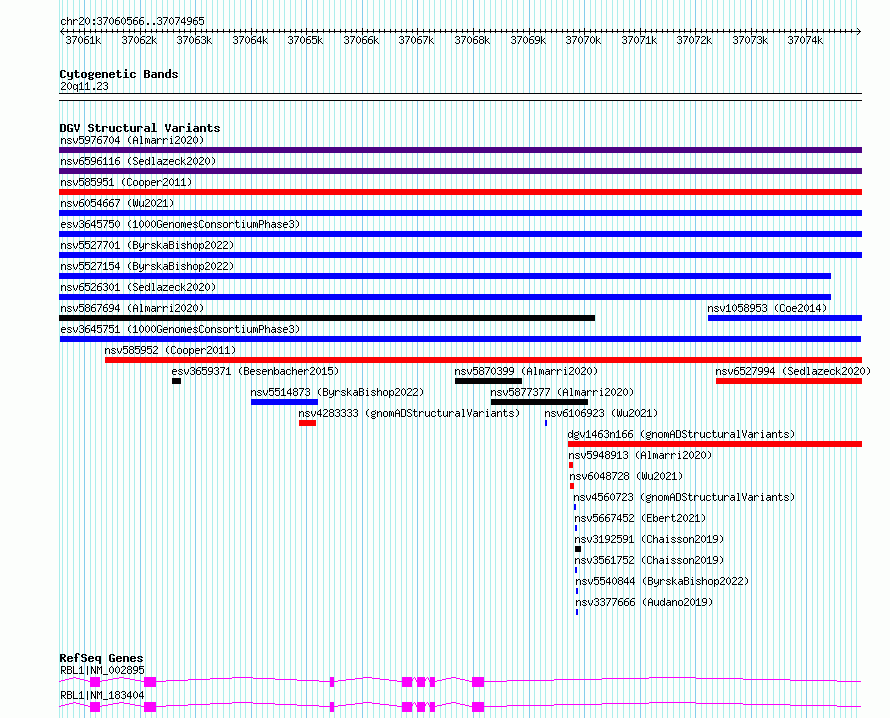890x718 pixels.
Task: Click the 20q11.23 band label
Action: (x=84, y=86)
